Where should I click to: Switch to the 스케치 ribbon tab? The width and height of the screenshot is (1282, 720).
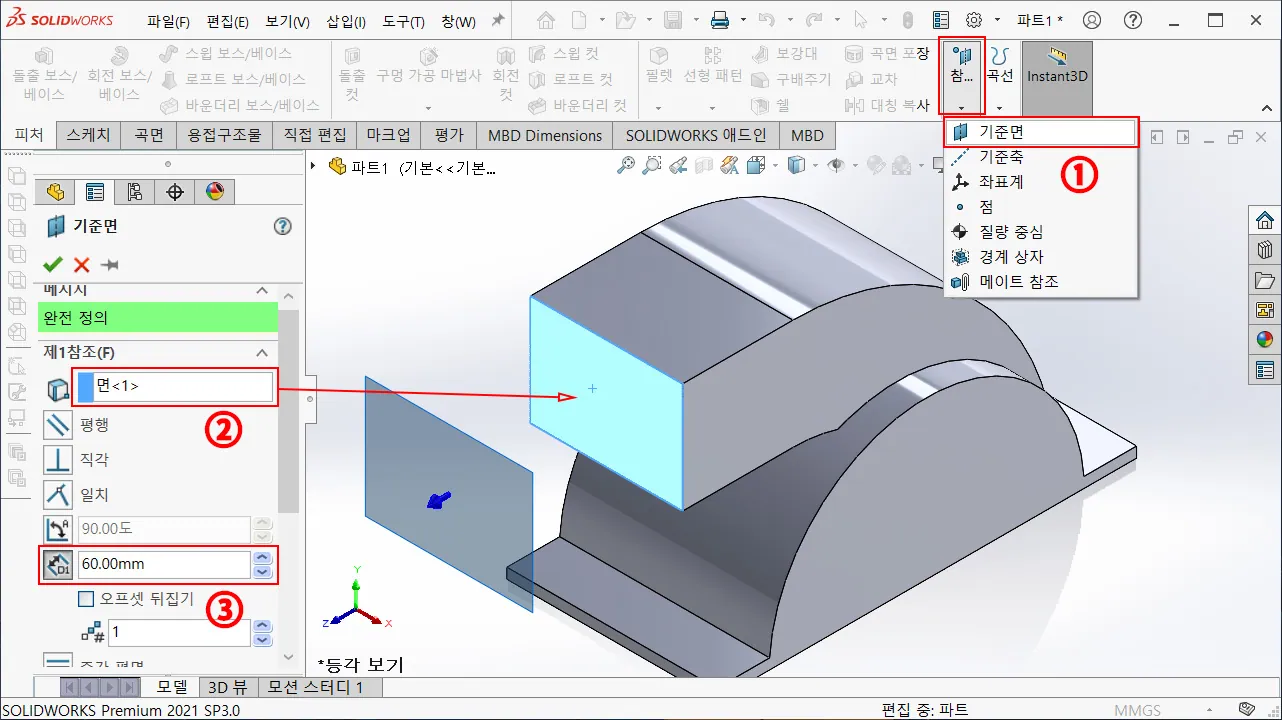point(89,135)
